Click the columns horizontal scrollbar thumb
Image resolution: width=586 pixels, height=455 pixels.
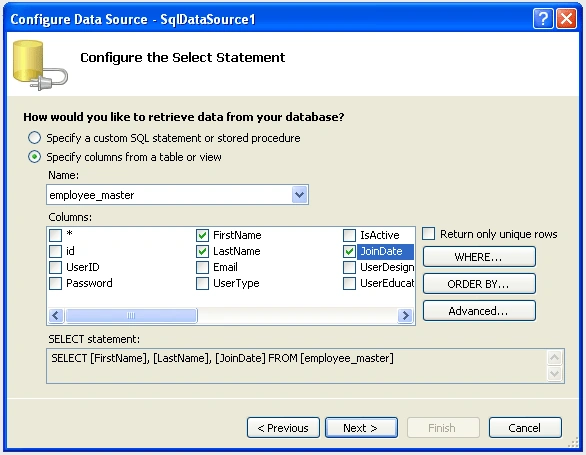coord(131,316)
